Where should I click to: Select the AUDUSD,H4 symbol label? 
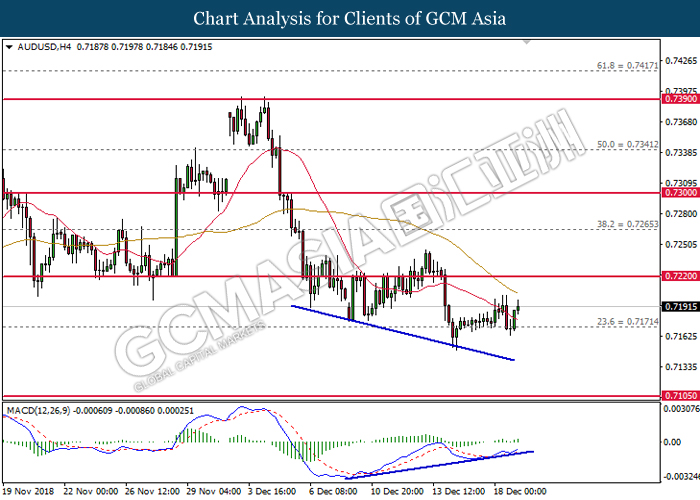coord(44,47)
